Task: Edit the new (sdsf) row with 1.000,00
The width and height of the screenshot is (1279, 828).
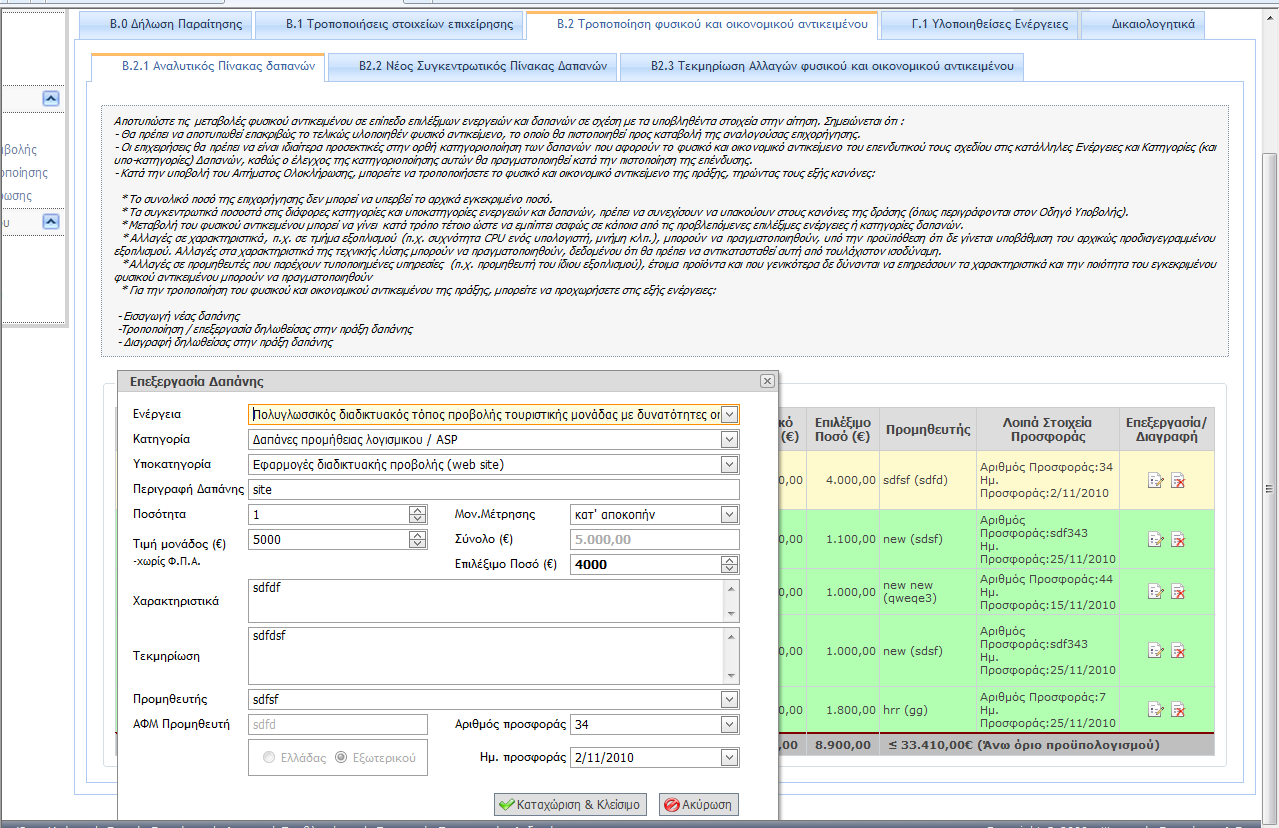Action: point(1156,651)
